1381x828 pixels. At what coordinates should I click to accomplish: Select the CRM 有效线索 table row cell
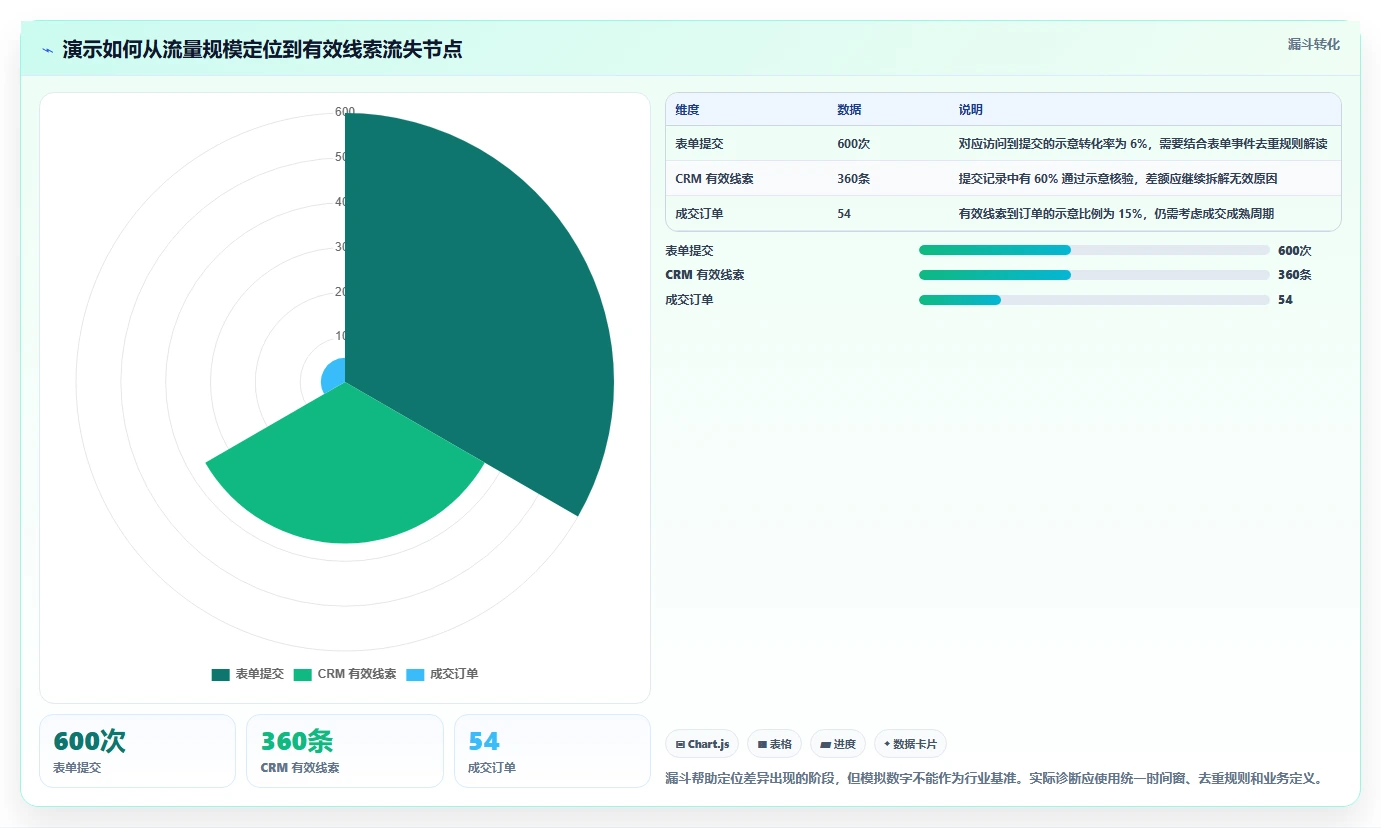click(714, 179)
